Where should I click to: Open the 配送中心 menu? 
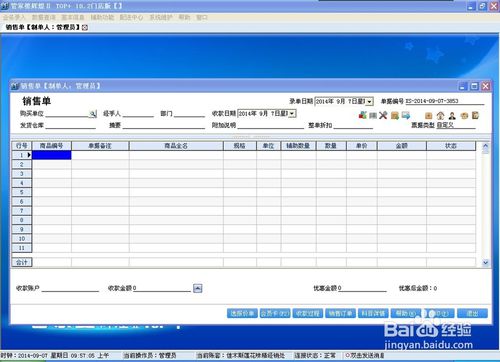131,17
